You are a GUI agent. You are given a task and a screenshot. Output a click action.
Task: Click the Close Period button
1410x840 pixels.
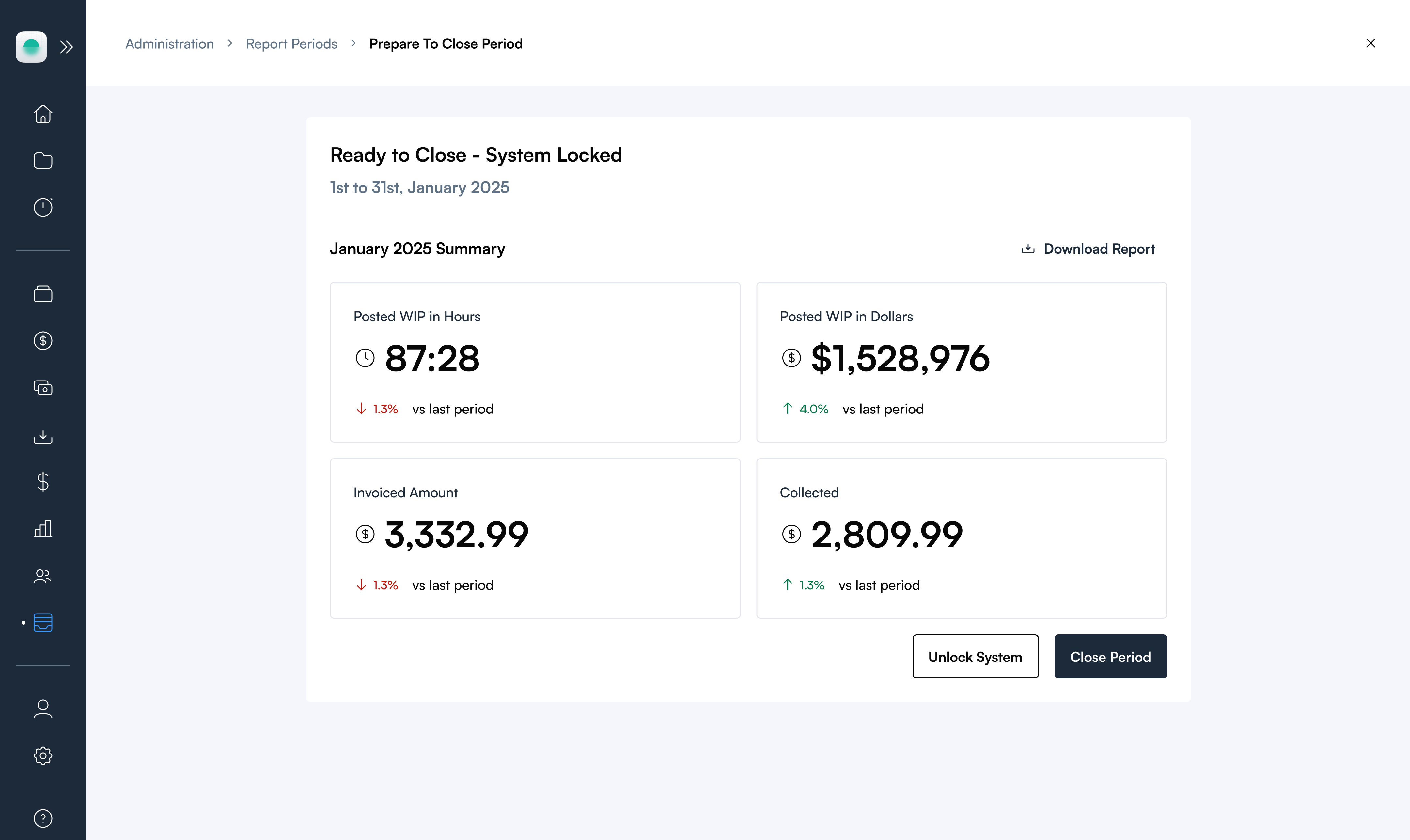[x=1110, y=657]
